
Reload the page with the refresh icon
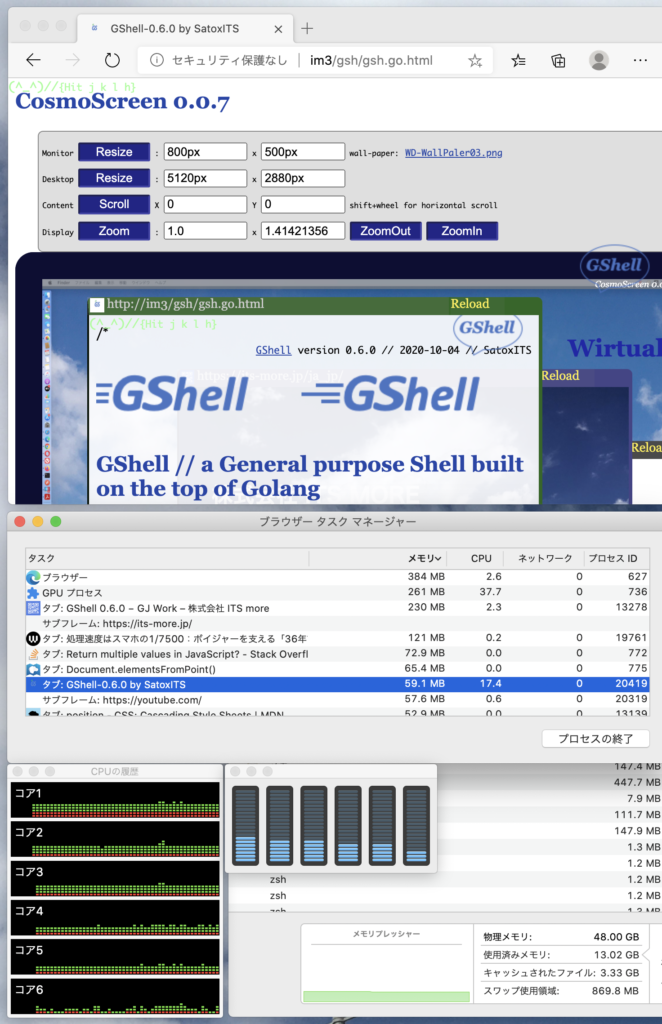pyautogui.click(x=112, y=60)
